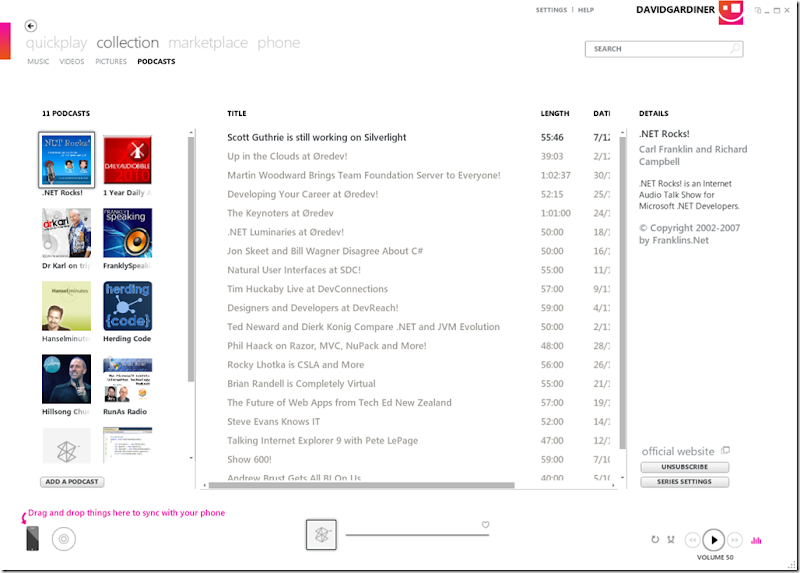Open the official website external link icon
This screenshot has width=800, height=573.
[726, 450]
